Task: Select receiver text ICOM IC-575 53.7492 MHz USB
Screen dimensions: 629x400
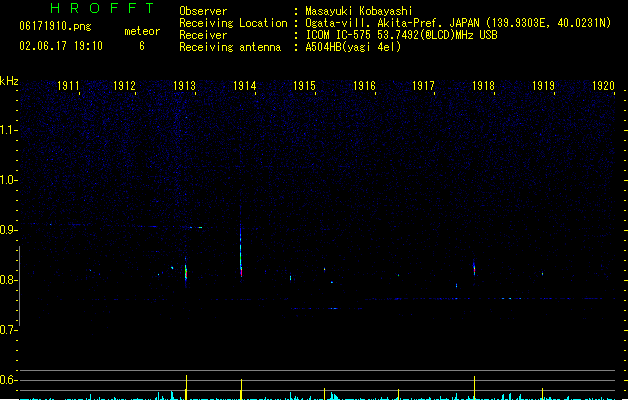Action: coord(402,35)
